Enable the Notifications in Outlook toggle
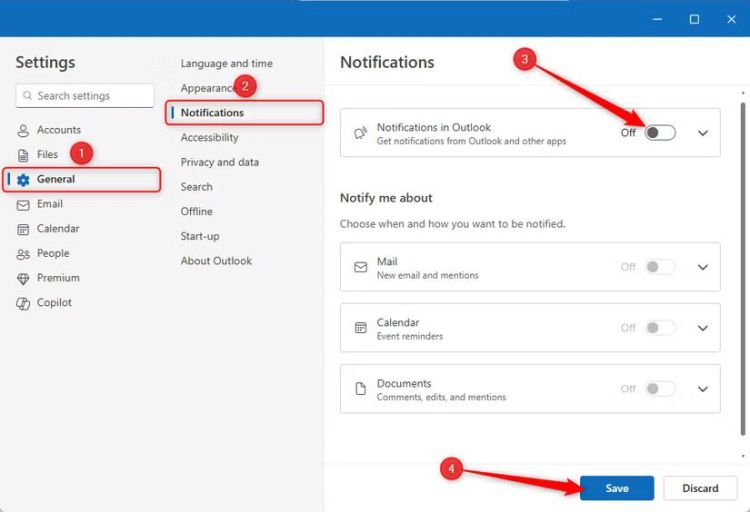Screen dimensions: 750x512 click(x=659, y=133)
